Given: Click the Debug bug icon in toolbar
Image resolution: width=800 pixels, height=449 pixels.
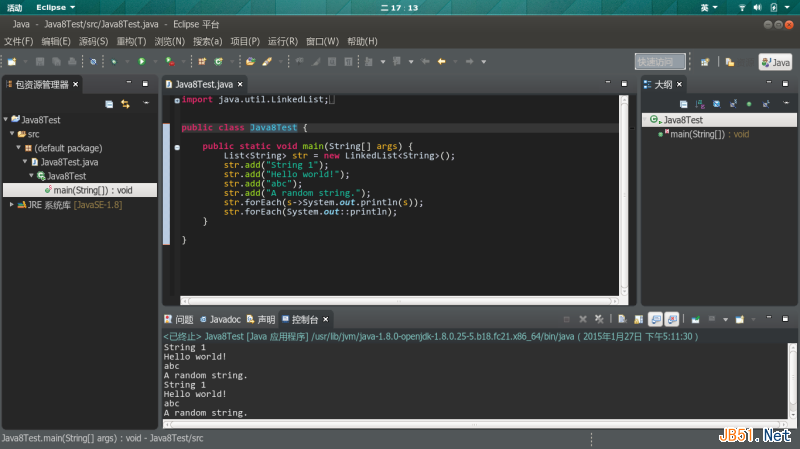Looking at the screenshot, I should click(114, 62).
